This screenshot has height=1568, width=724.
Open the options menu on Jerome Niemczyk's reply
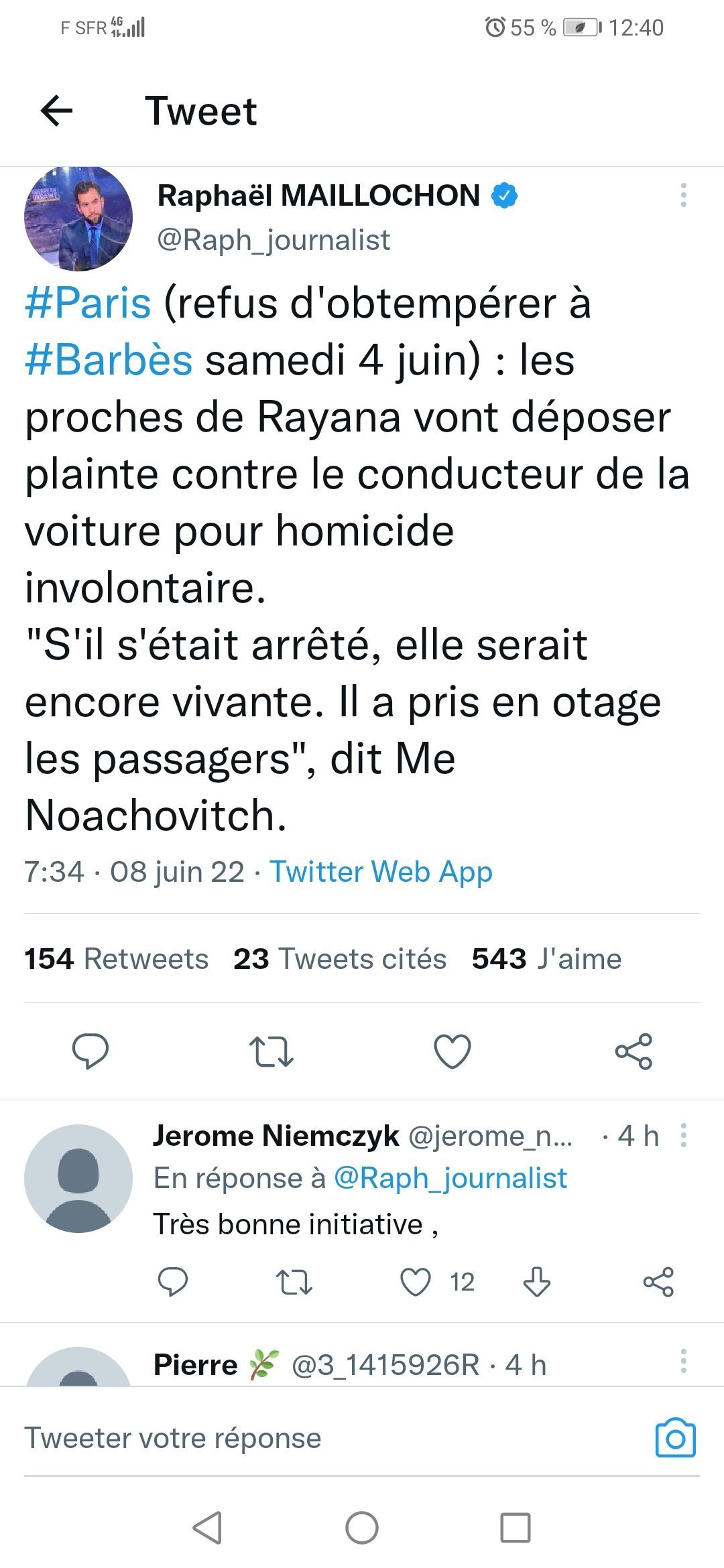(x=683, y=1135)
